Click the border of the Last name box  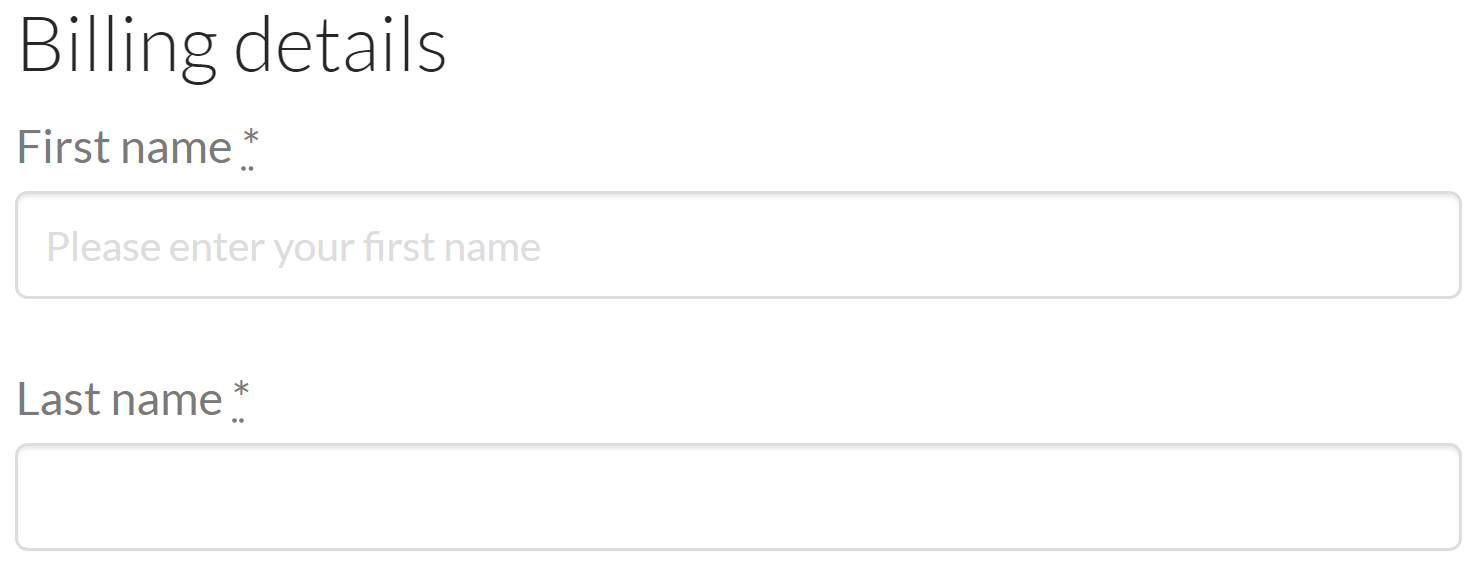tap(740, 448)
